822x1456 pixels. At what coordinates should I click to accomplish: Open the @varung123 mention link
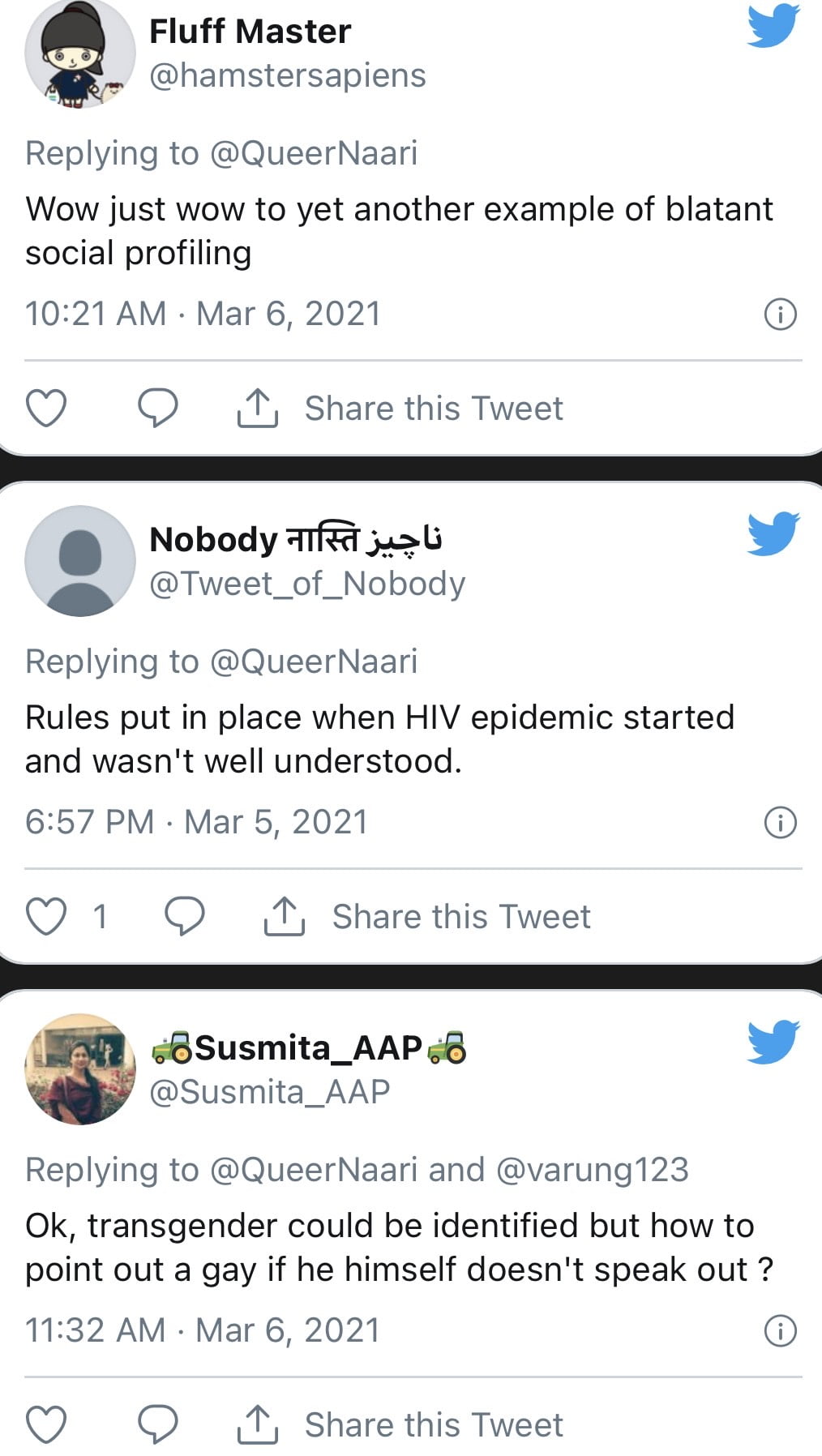591,1170
